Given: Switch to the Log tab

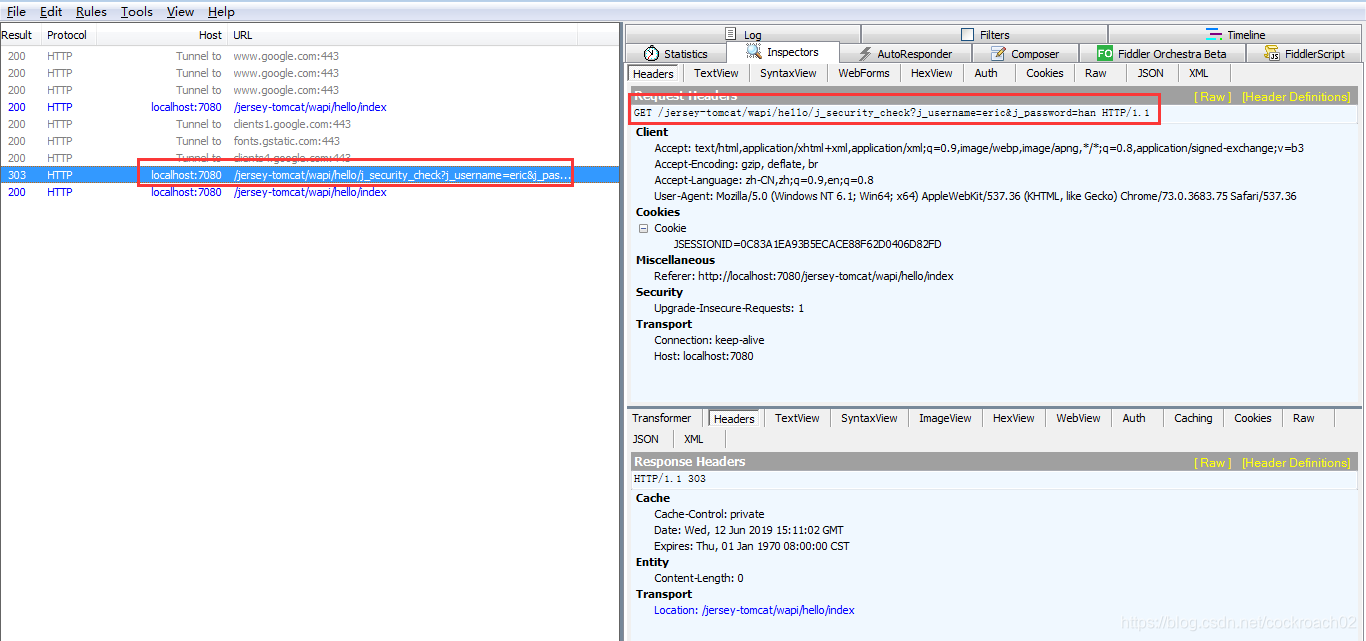Looking at the screenshot, I should tap(742, 34).
